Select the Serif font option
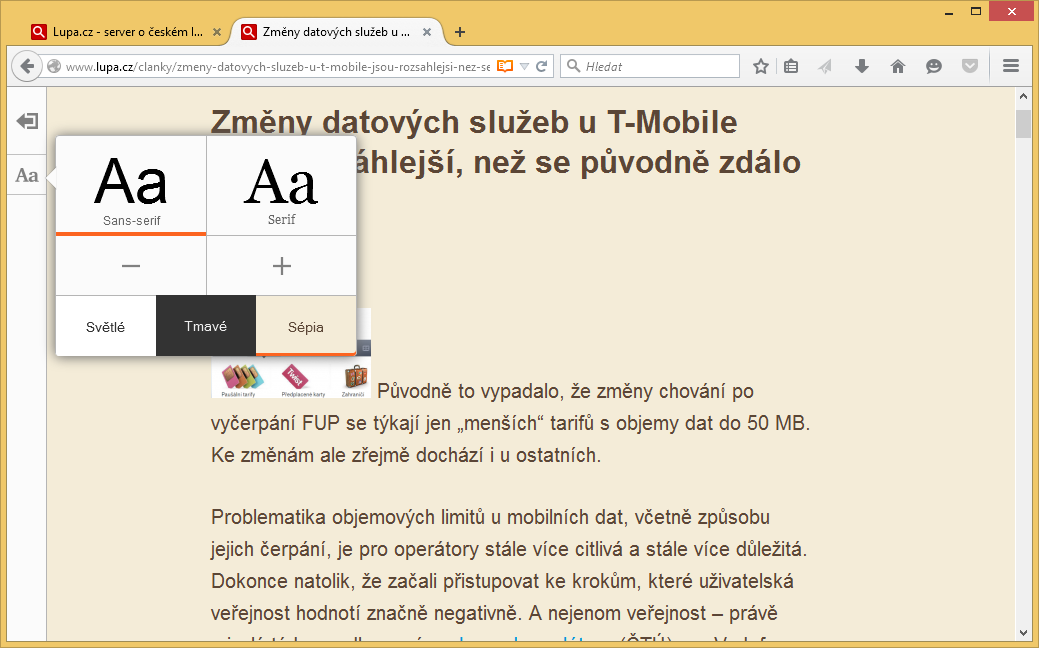Viewport: 1039px width, 648px height. (281, 185)
